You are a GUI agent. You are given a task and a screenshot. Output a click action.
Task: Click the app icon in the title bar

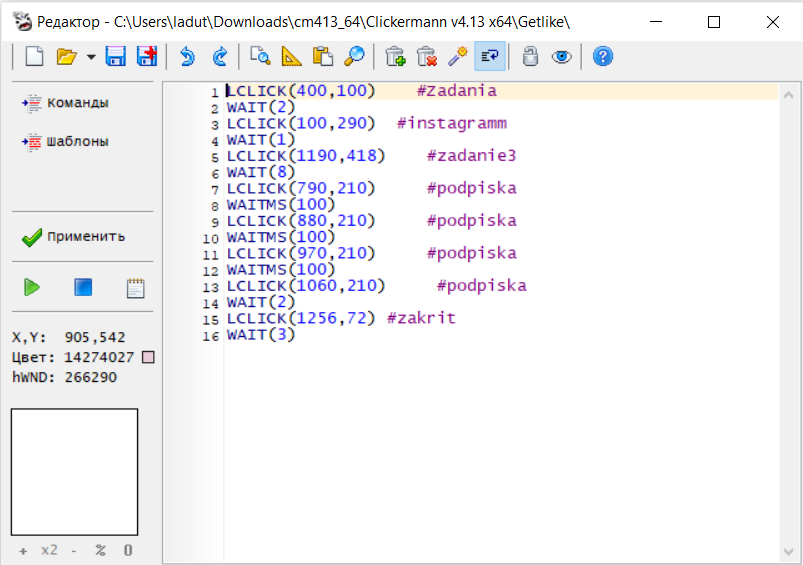[x=22, y=22]
